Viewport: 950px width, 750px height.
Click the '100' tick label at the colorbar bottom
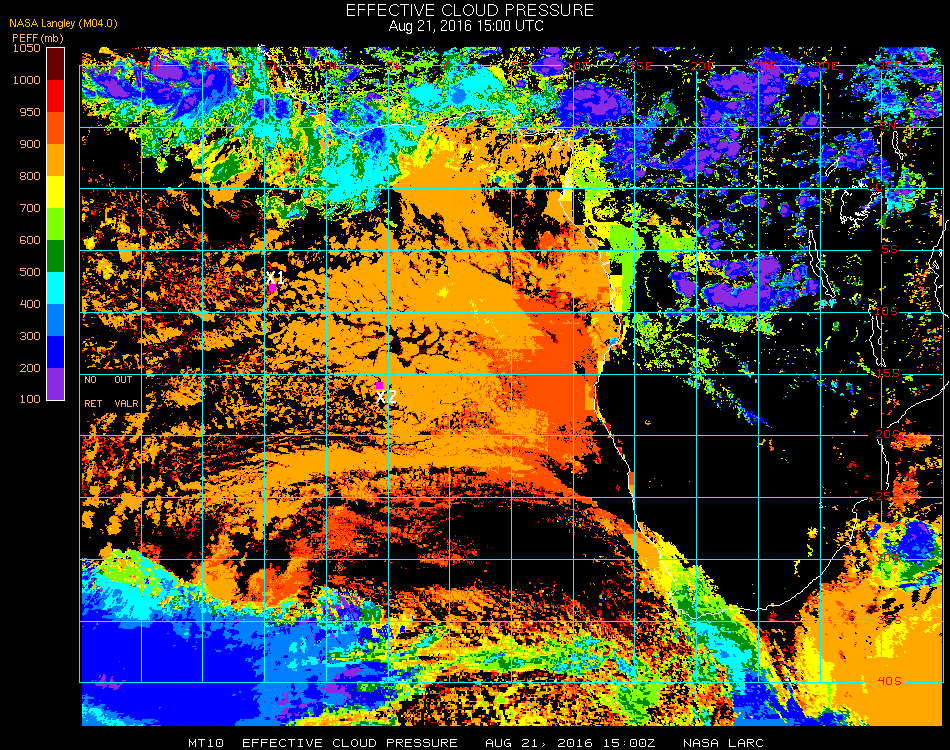coord(30,399)
